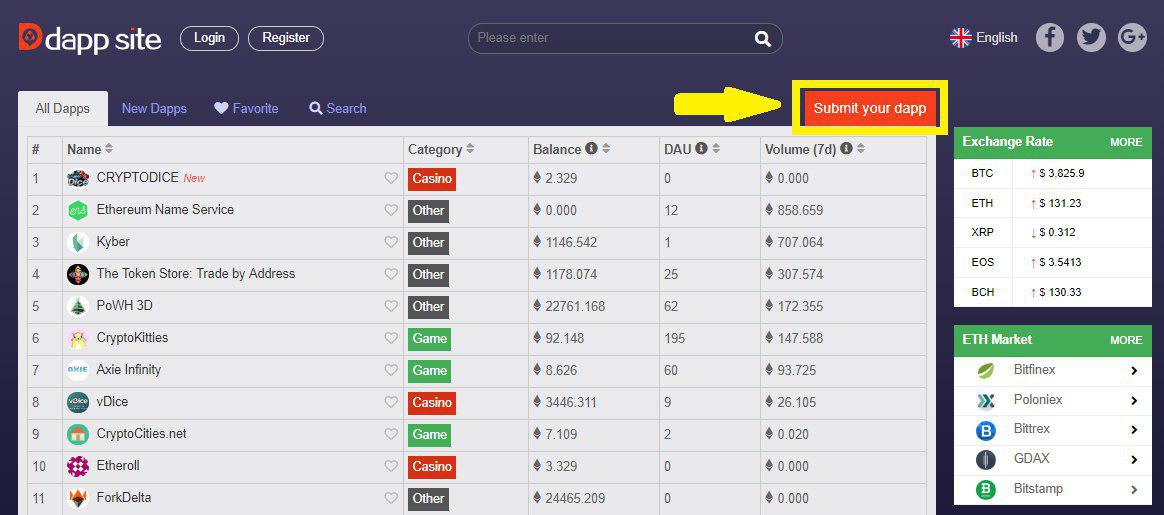This screenshot has height=515, width=1164.
Task: Open MORE in Exchange Rate panel
Action: [x=1126, y=142]
